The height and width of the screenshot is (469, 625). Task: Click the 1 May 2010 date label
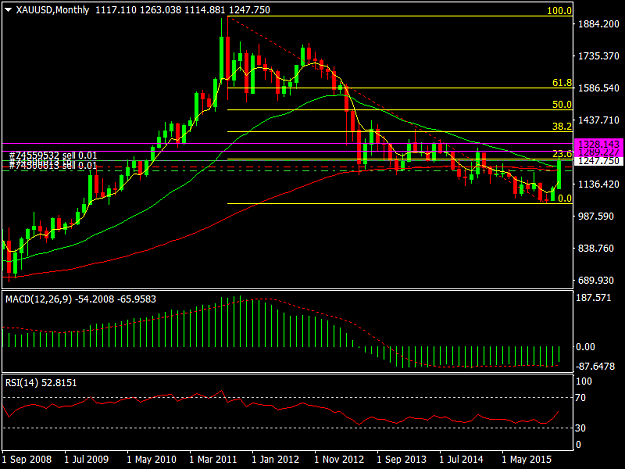(x=151, y=459)
